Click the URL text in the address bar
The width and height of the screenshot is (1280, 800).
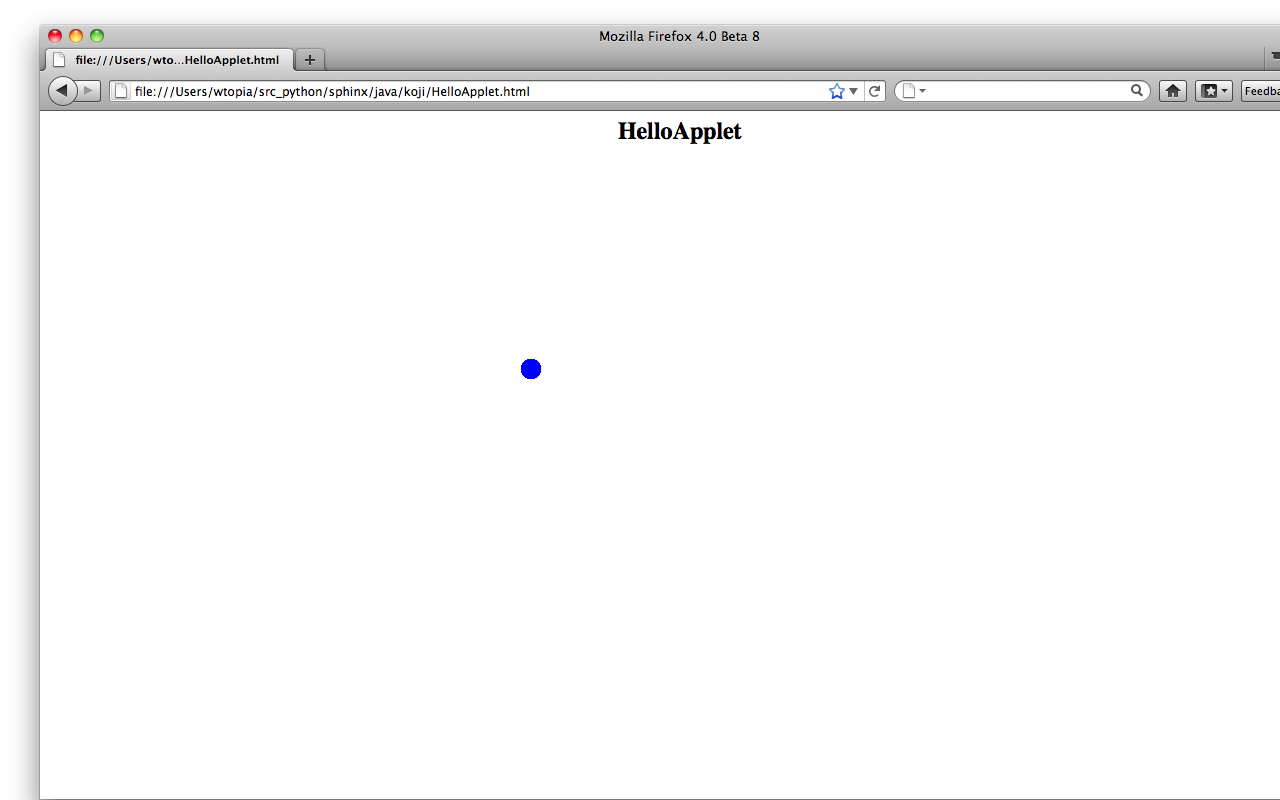tap(332, 91)
